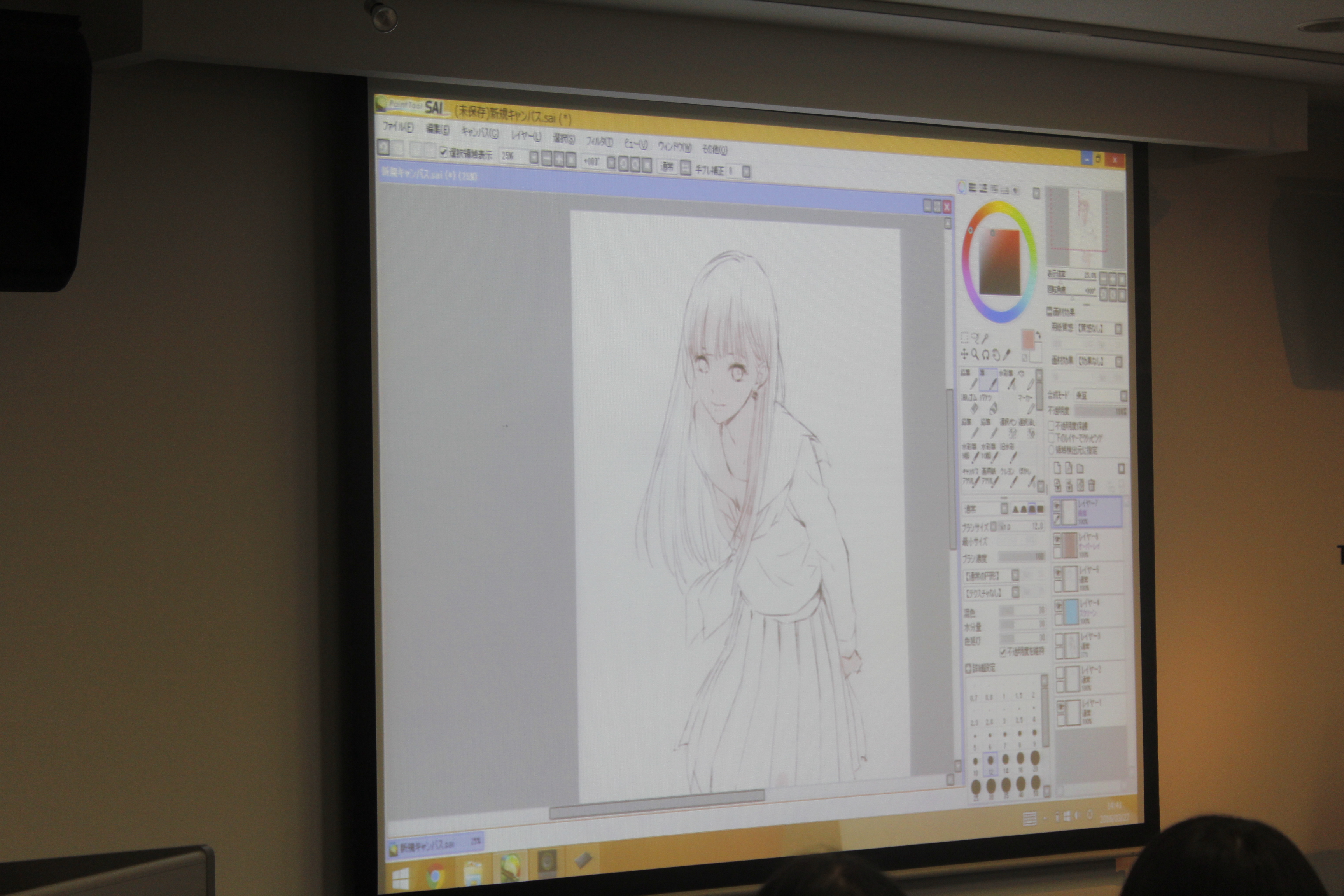Screen dimensions: 1344x896
Task: Select the magnifier zoom tool
Action: point(975,354)
